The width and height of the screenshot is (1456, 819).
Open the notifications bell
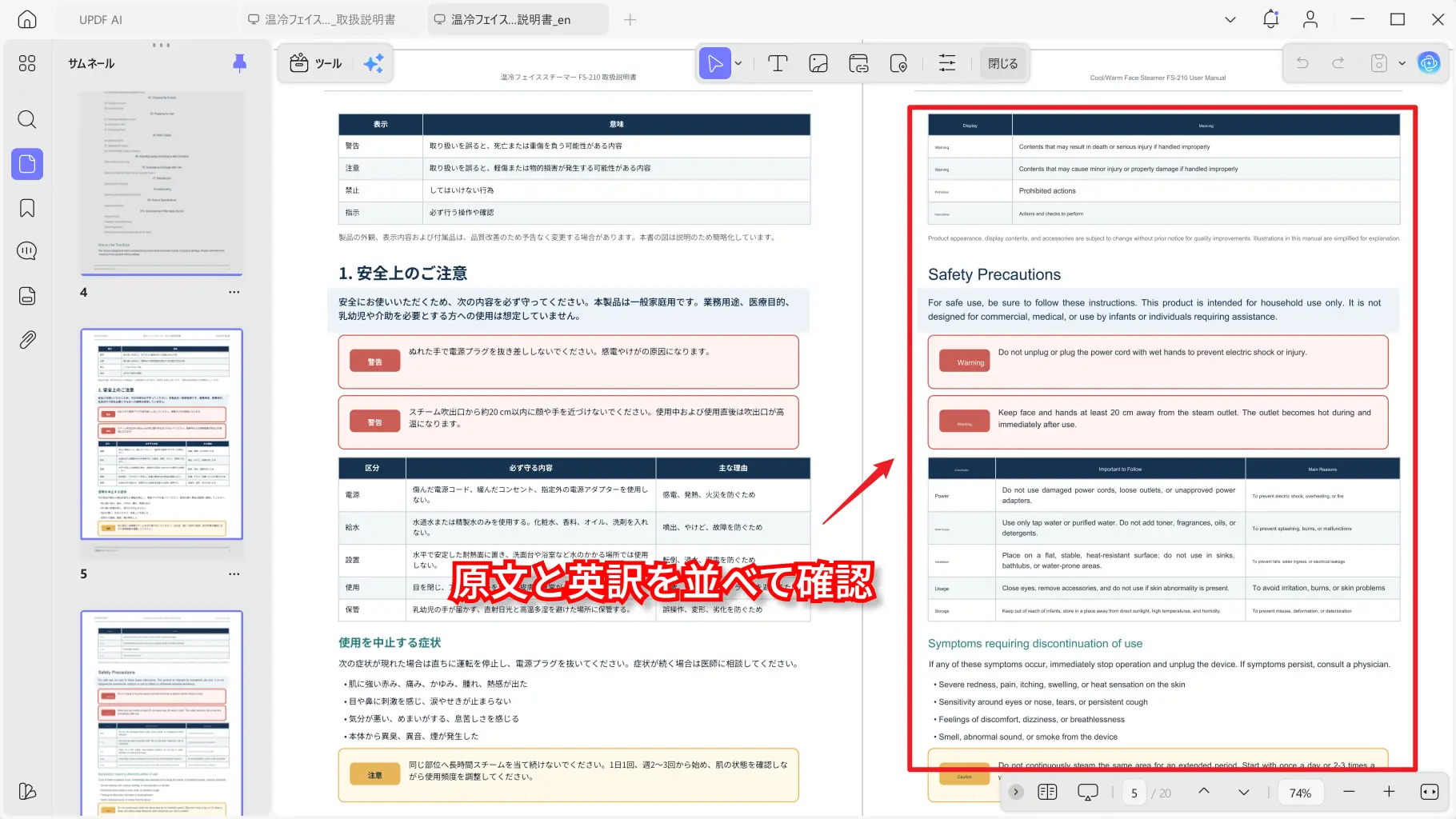click(x=1270, y=19)
